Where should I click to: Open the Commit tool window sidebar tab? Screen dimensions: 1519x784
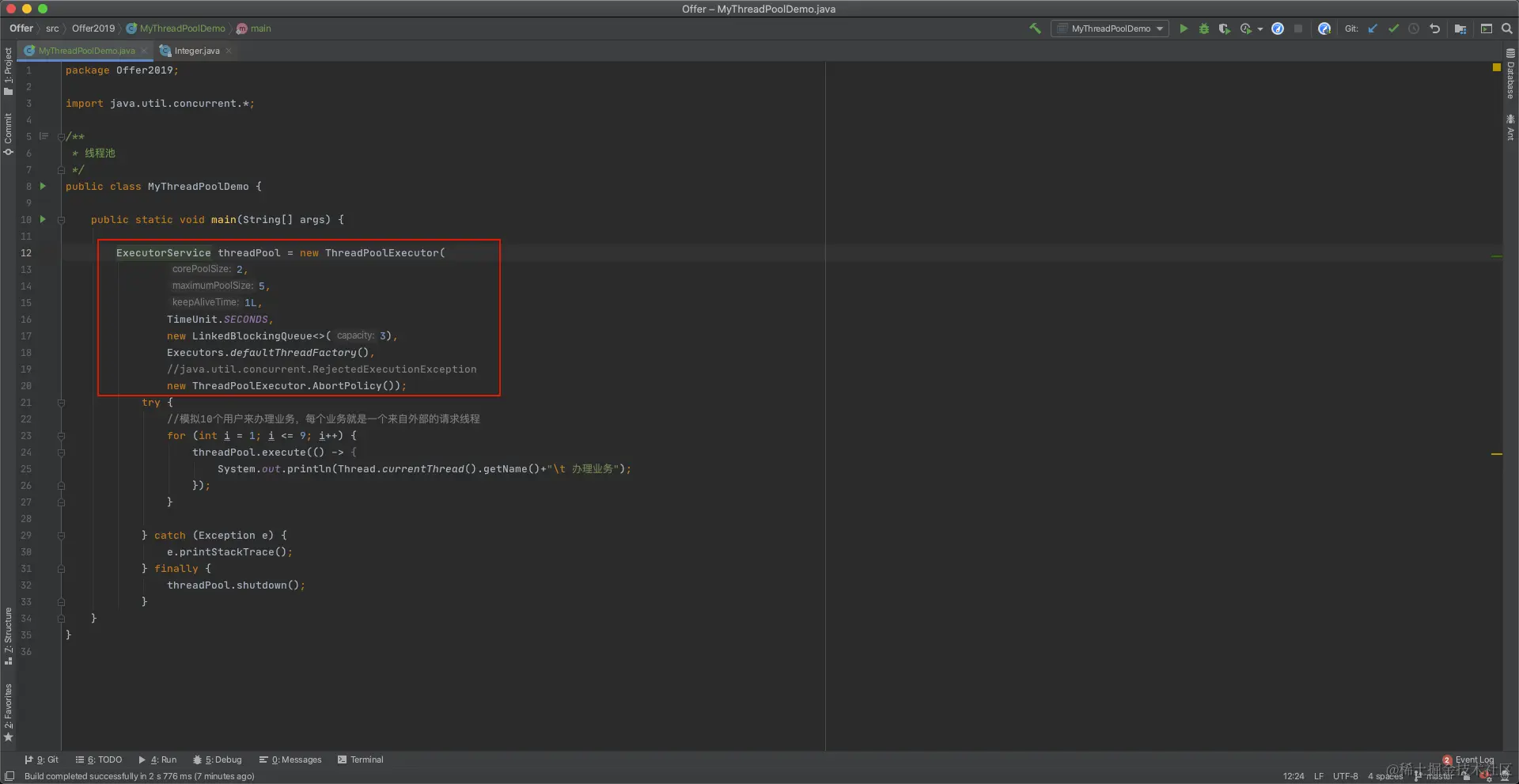pos(8,134)
